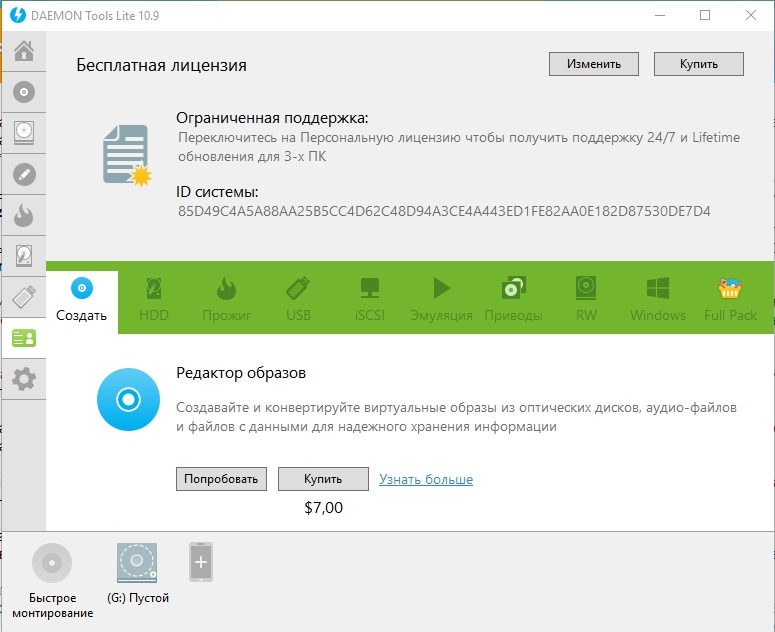Open the Home sidebar icon
The image size is (775, 632).
(x=24, y=51)
